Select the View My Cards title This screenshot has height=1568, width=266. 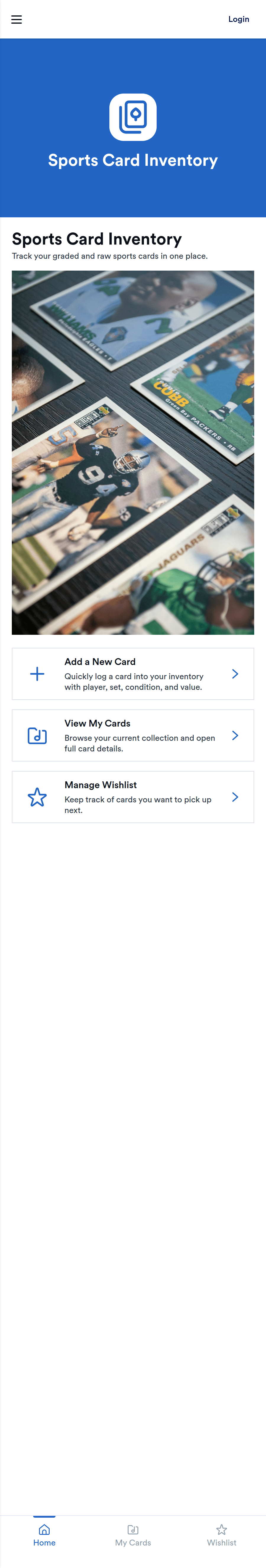click(x=98, y=723)
